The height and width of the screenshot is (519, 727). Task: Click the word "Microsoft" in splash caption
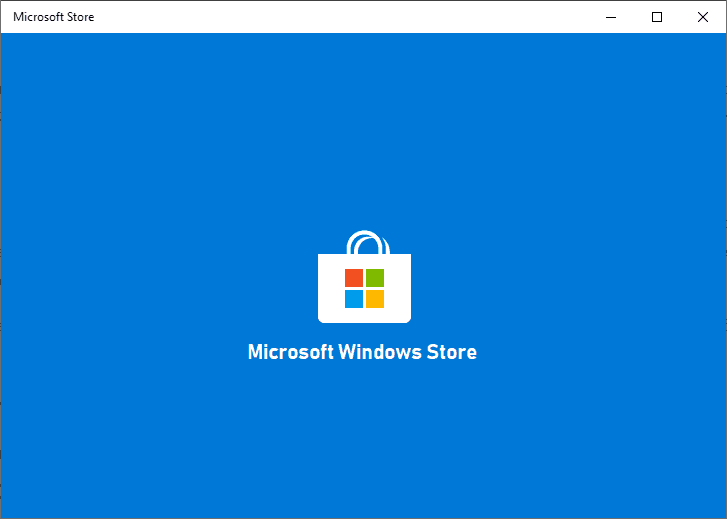290,352
